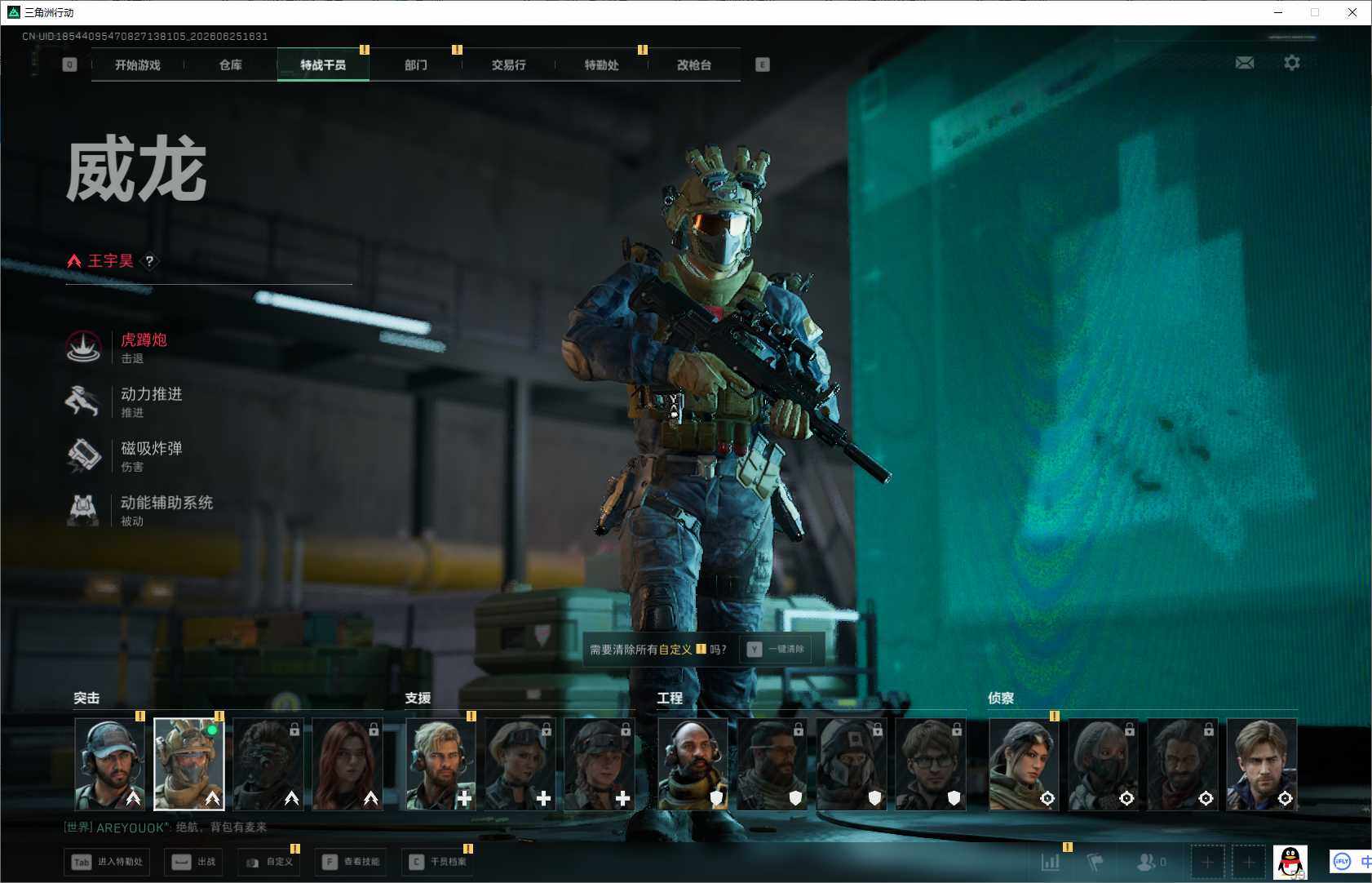Select the capped bearded assault operator portrait

(109, 764)
